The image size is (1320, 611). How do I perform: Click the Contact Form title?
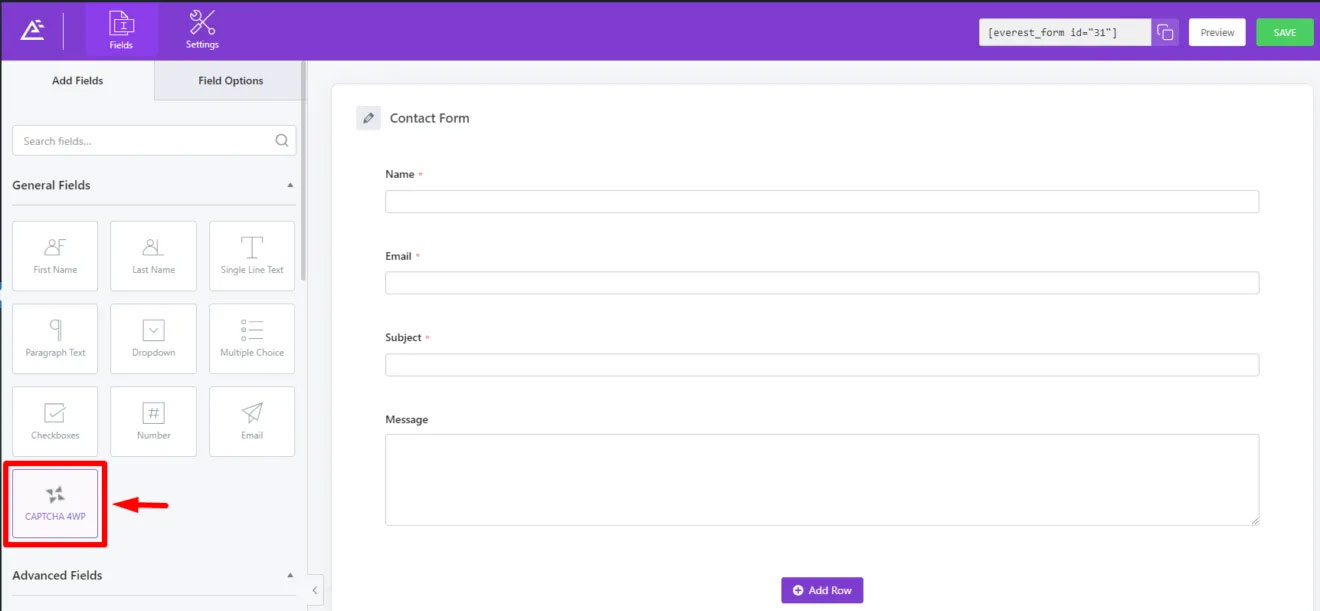coord(429,118)
